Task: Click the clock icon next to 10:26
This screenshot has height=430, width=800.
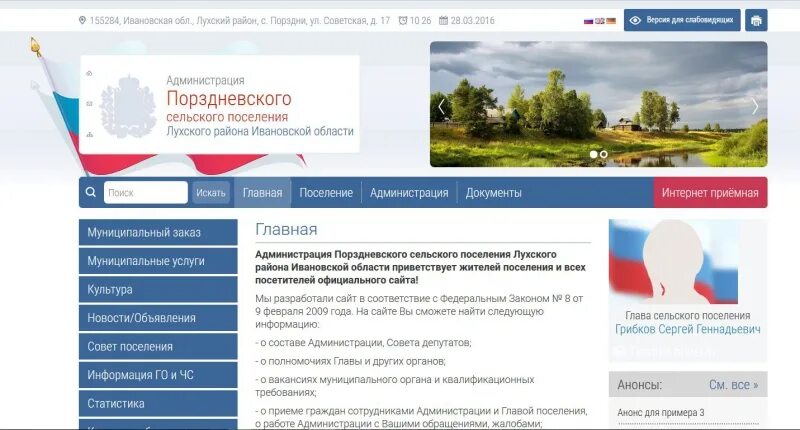Action: point(403,20)
